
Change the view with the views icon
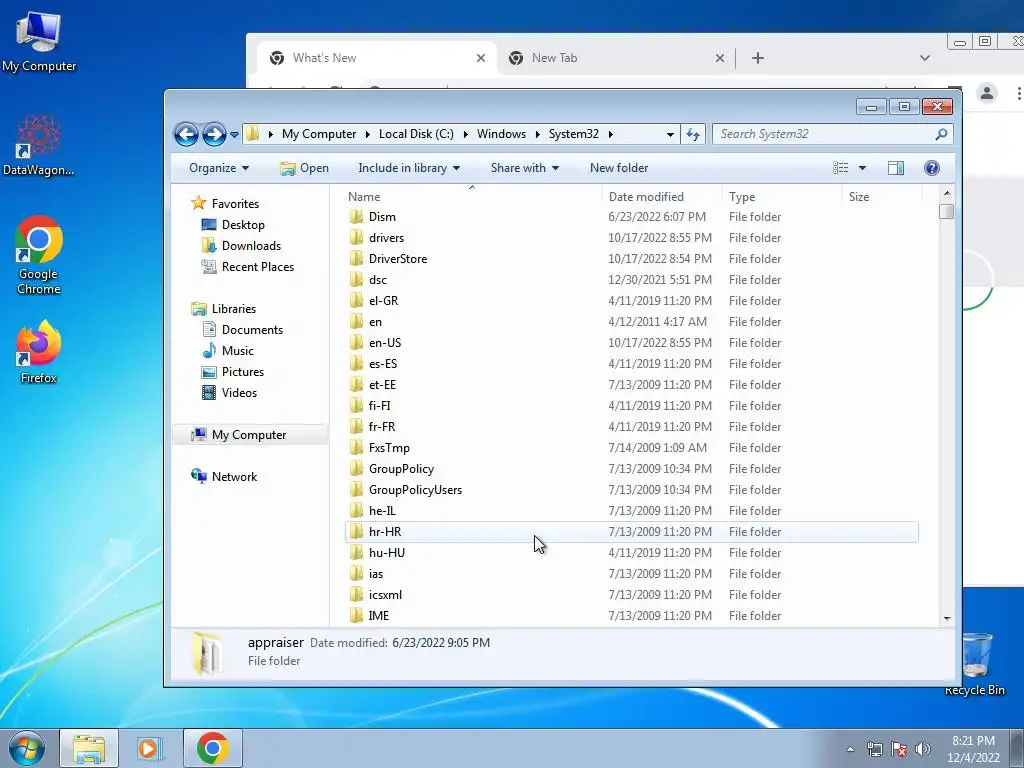pos(840,168)
